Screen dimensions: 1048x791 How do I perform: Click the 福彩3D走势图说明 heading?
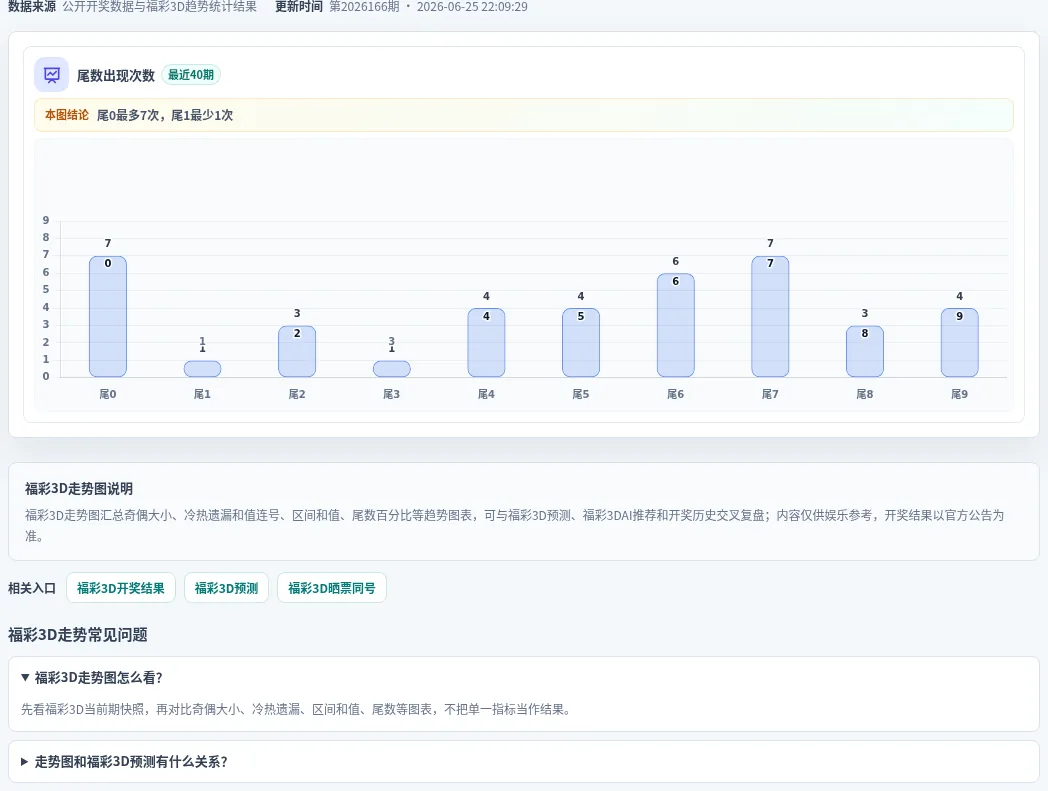pos(79,489)
